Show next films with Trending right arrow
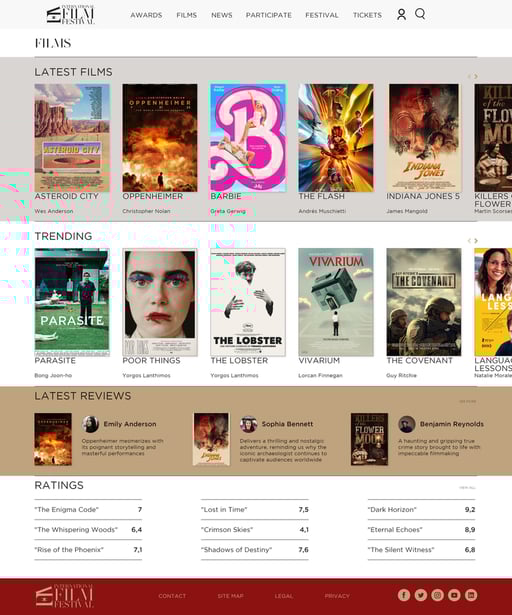The image size is (512, 615). click(x=476, y=241)
